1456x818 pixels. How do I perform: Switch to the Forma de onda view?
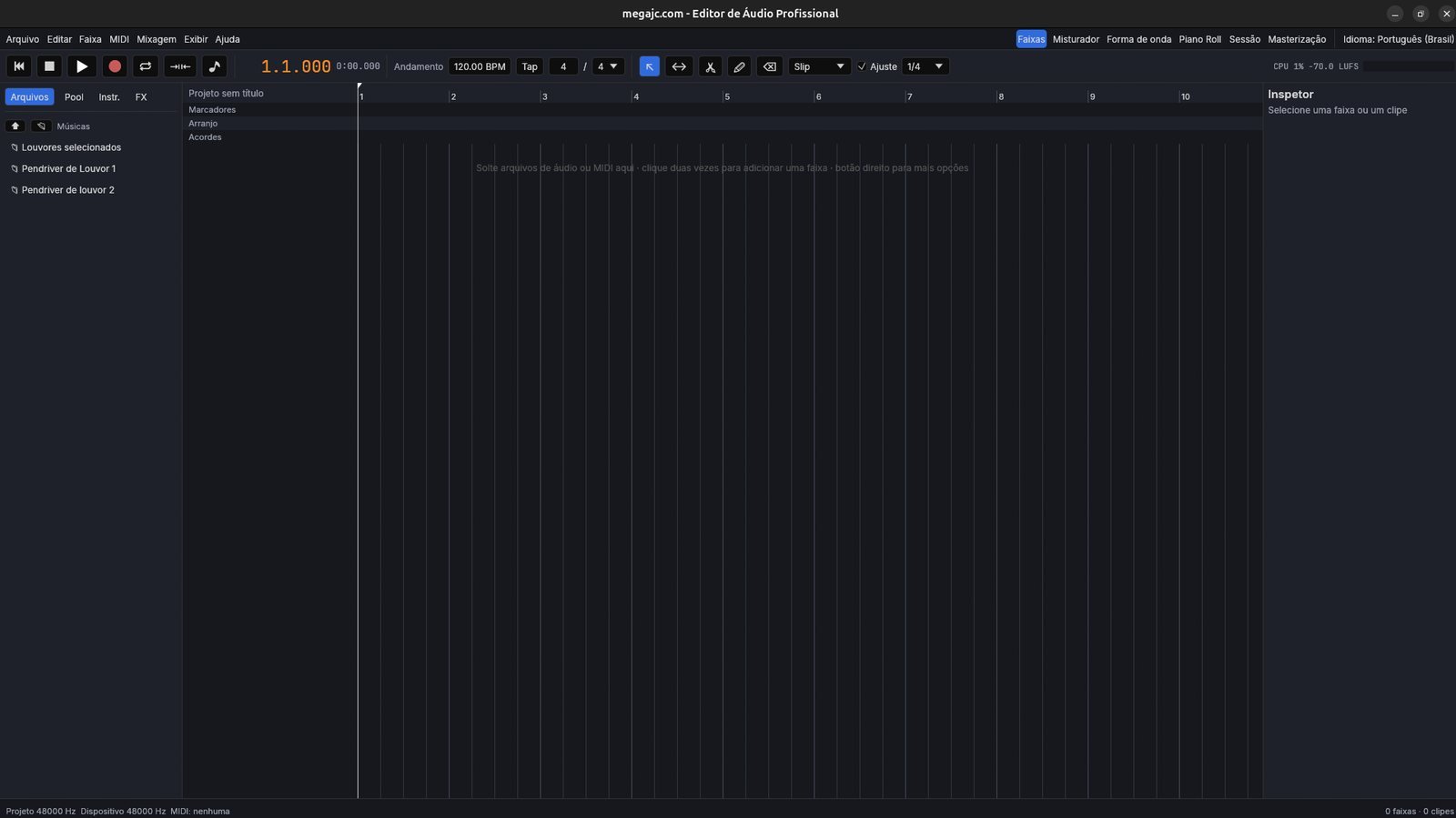click(1138, 39)
